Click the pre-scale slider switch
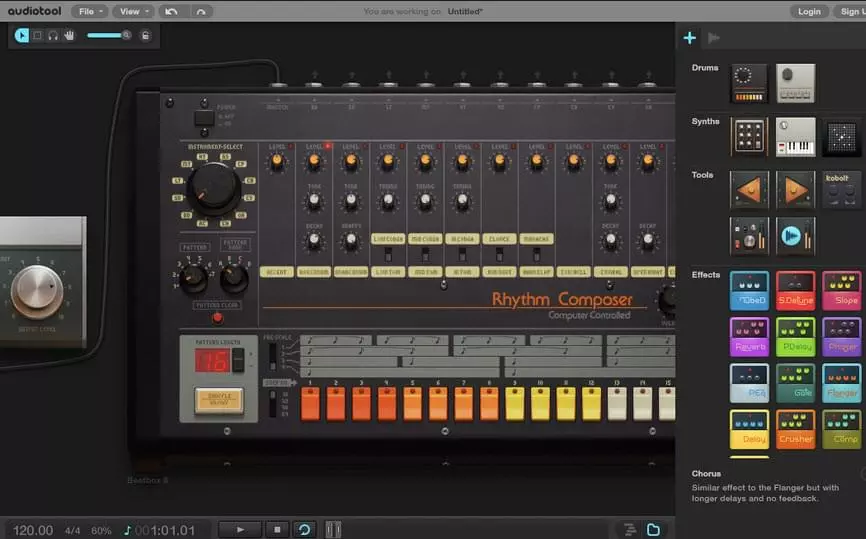 click(x=272, y=357)
